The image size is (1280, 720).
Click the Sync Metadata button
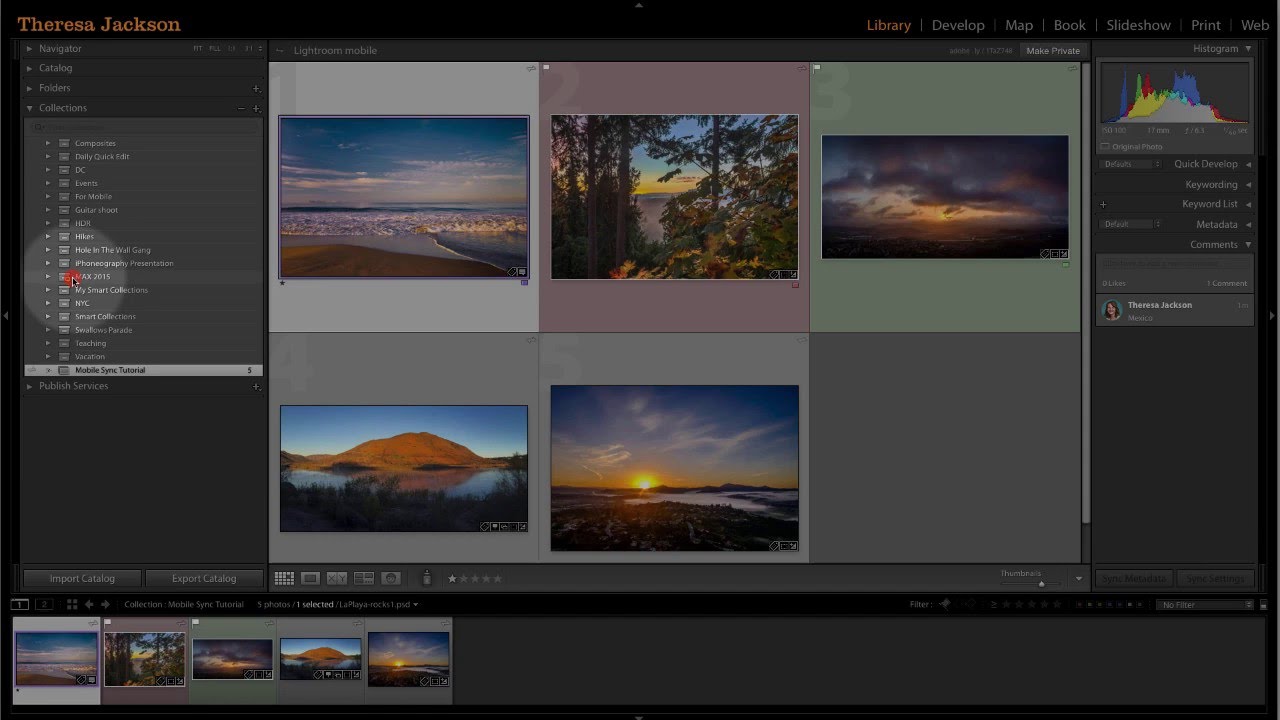click(1134, 579)
